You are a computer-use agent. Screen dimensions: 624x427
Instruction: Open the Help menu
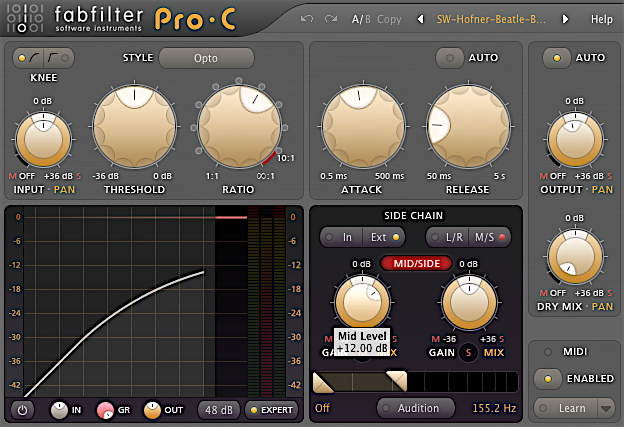[601, 19]
